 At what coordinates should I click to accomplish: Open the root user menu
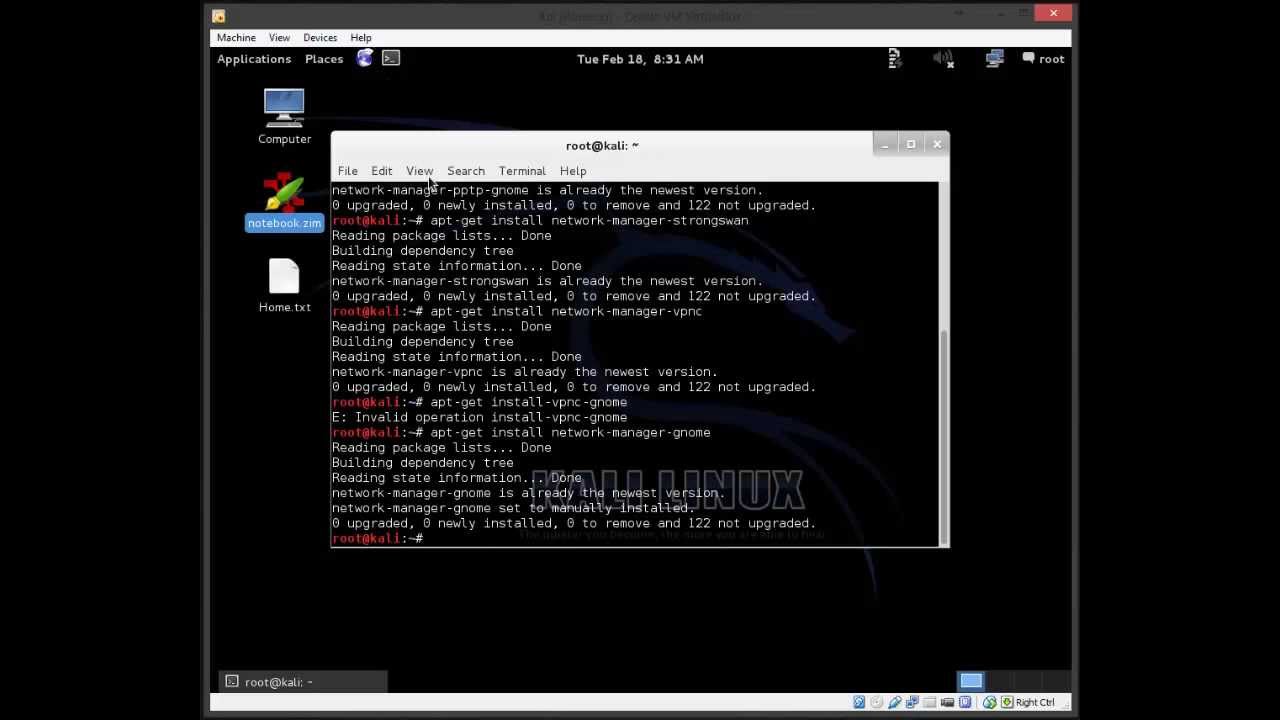(x=1043, y=59)
